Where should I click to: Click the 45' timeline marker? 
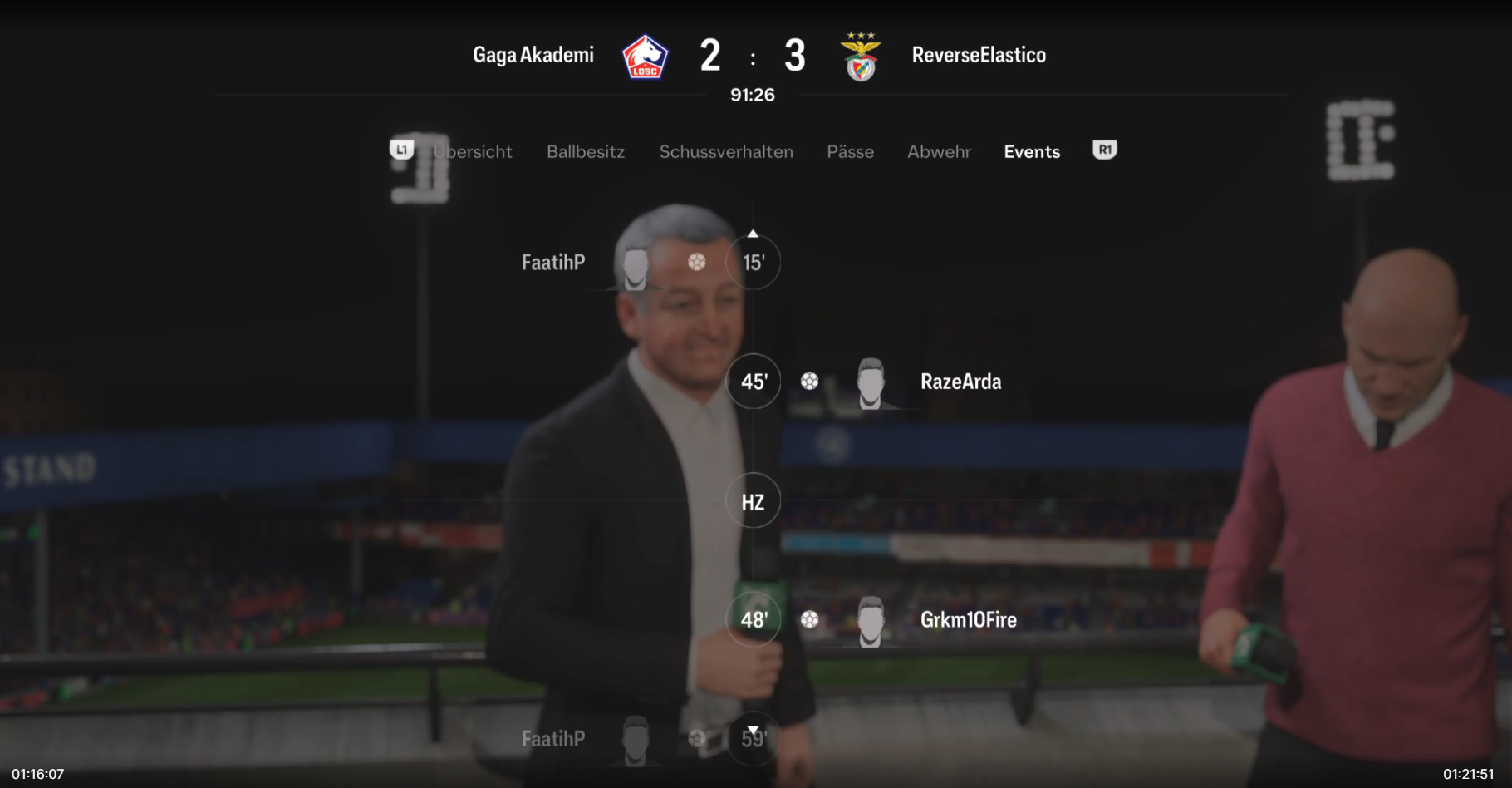tap(753, 382)
